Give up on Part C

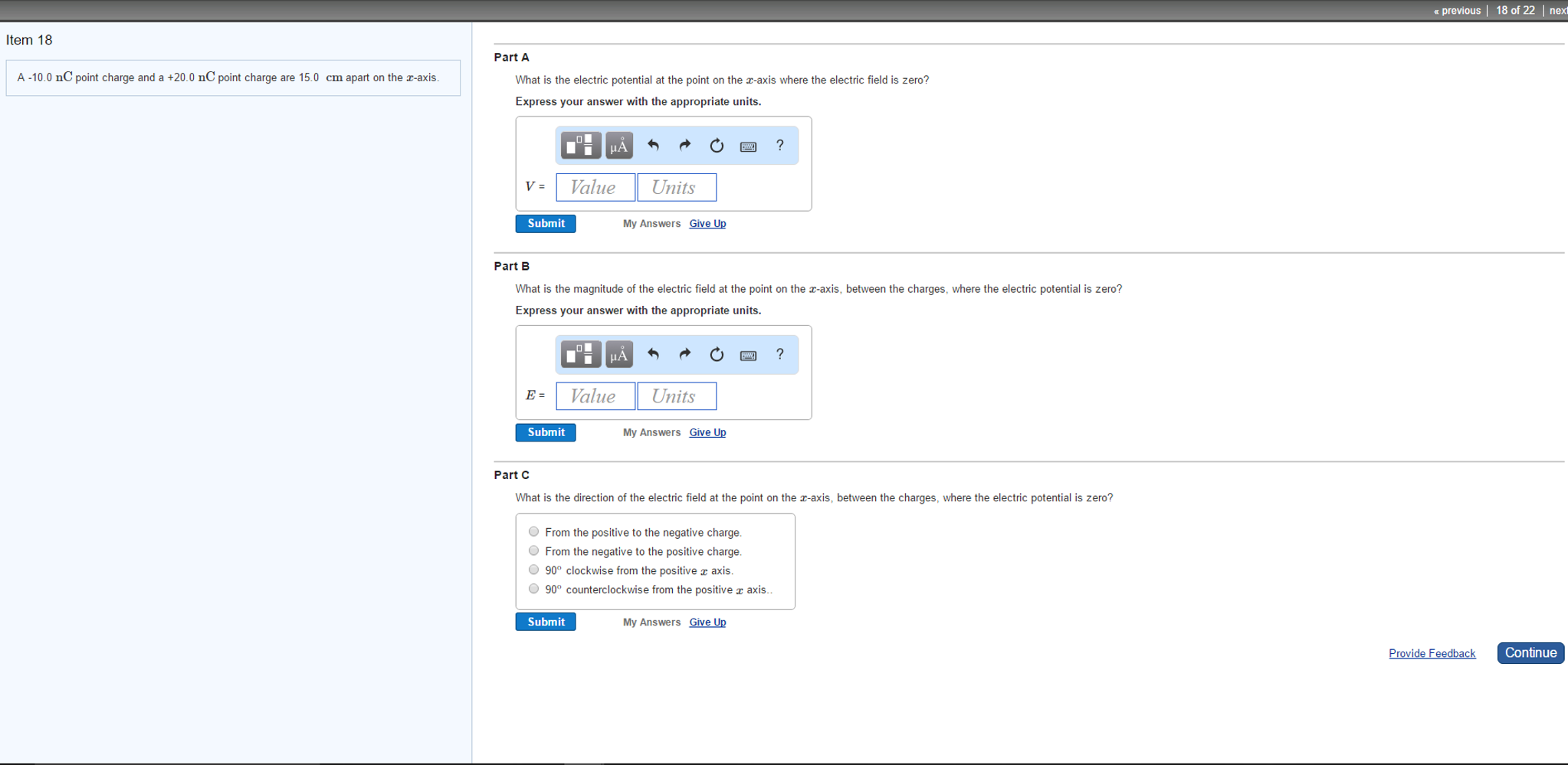pos(707,622)
